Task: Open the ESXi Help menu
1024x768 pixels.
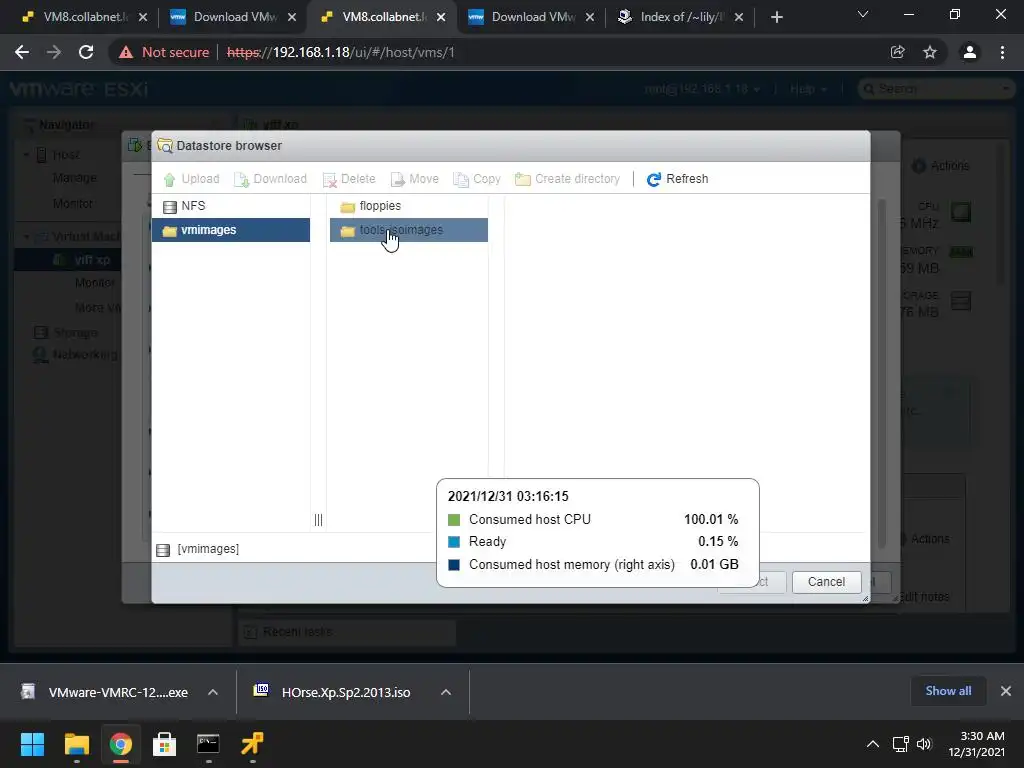Action: tap(808, 89)
